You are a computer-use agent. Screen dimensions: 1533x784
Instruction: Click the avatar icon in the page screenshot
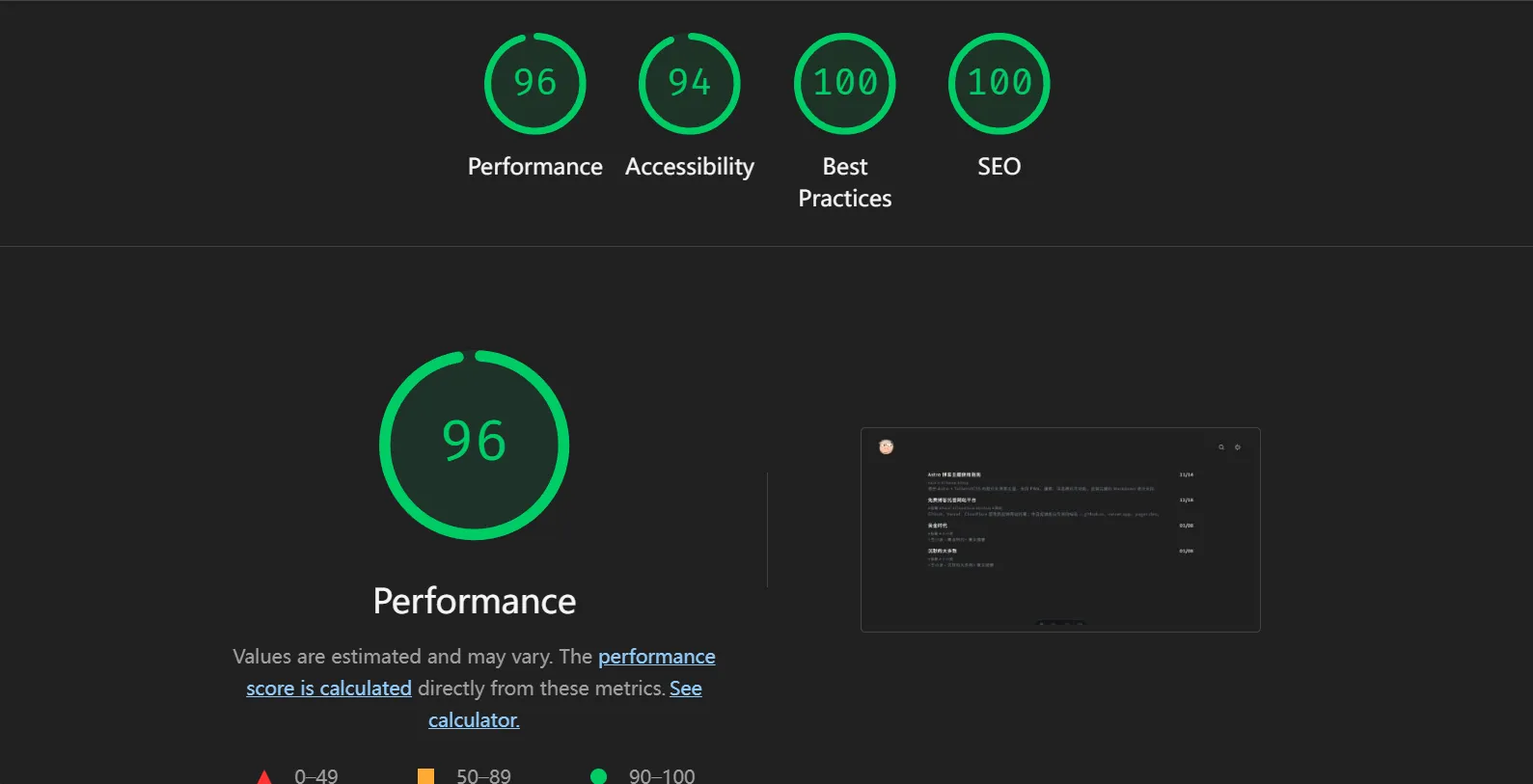tap(887, 446)
